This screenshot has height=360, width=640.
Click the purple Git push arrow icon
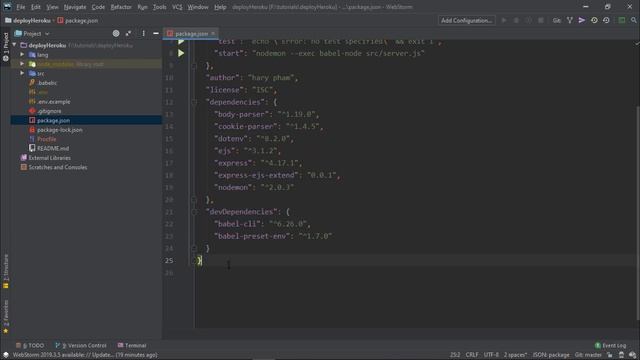(582, 20)
